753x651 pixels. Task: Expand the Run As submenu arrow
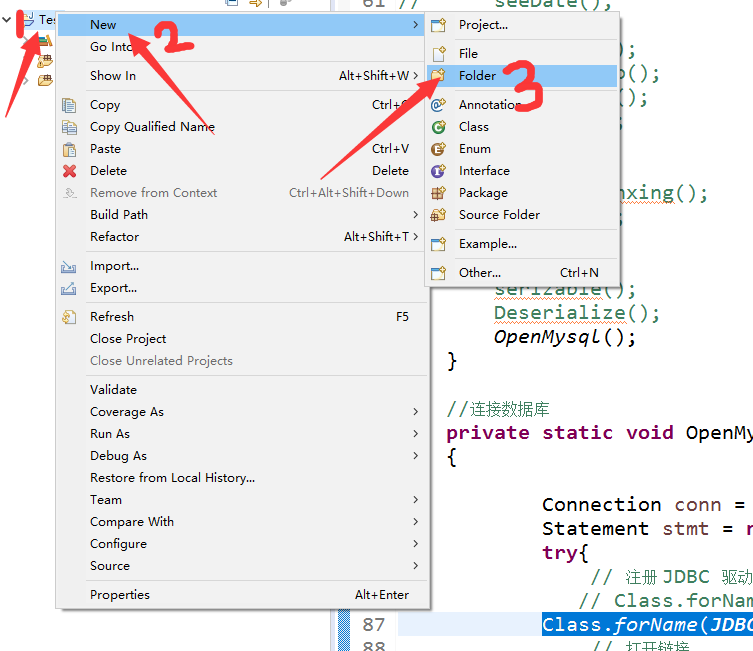click(x=415, y=434)
